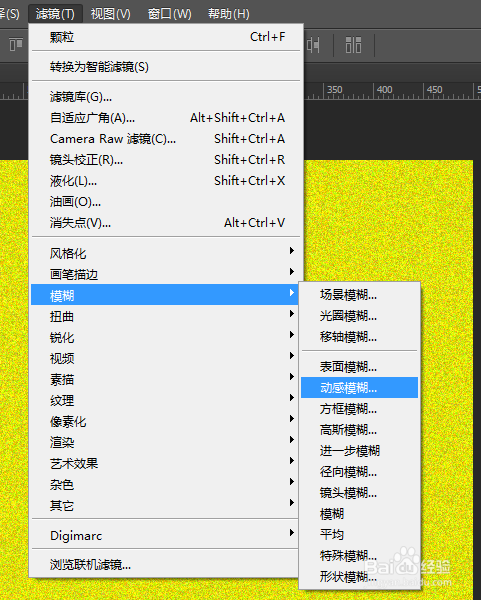Expand the Digimarc submenu
Viewport: 481px width, 600px height.
(x=165, y=535)
